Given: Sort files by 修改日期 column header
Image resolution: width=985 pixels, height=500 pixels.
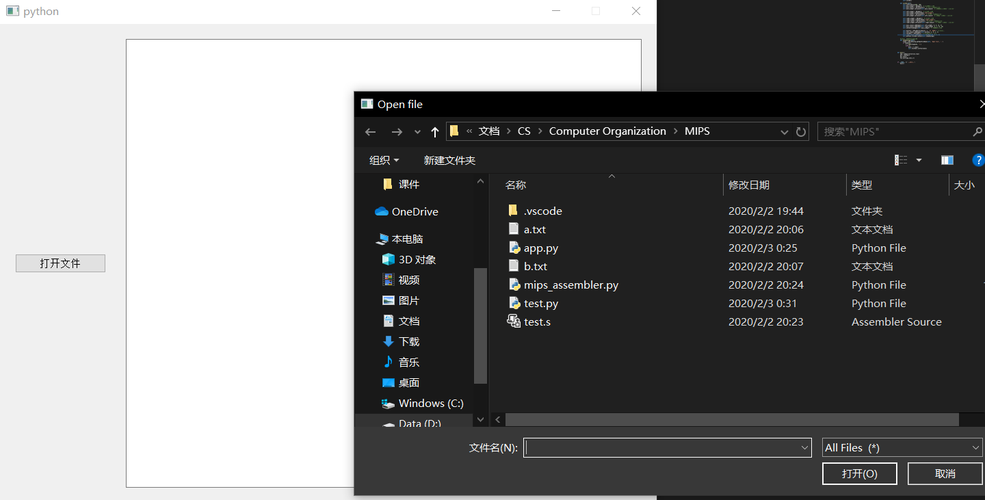Looking at the screenshot, I should point(749,185).
